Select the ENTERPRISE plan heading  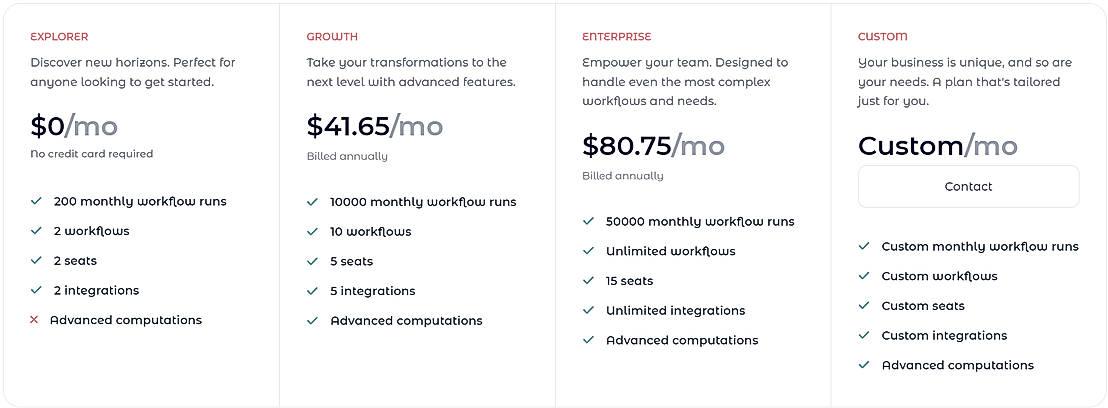616,37
